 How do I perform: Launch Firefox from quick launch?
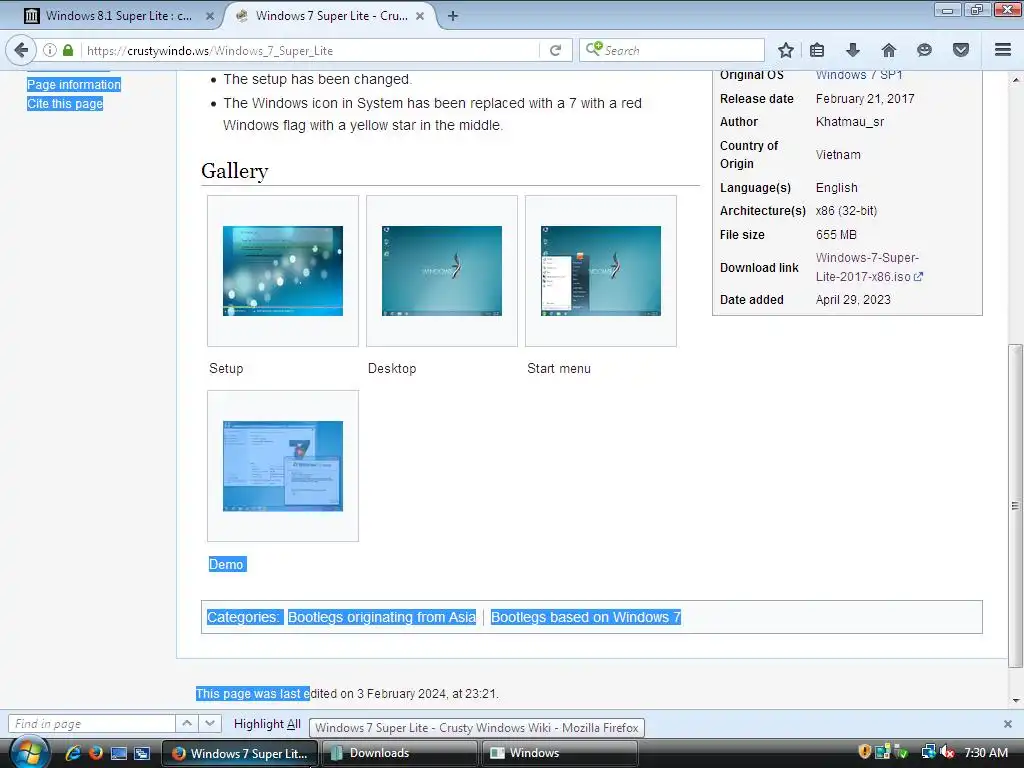[96, 753]
